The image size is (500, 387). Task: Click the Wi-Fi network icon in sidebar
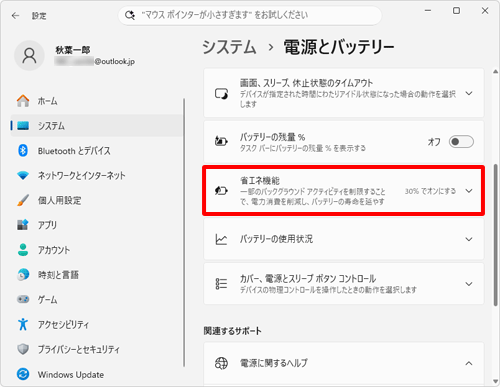[x=23, y=175]
